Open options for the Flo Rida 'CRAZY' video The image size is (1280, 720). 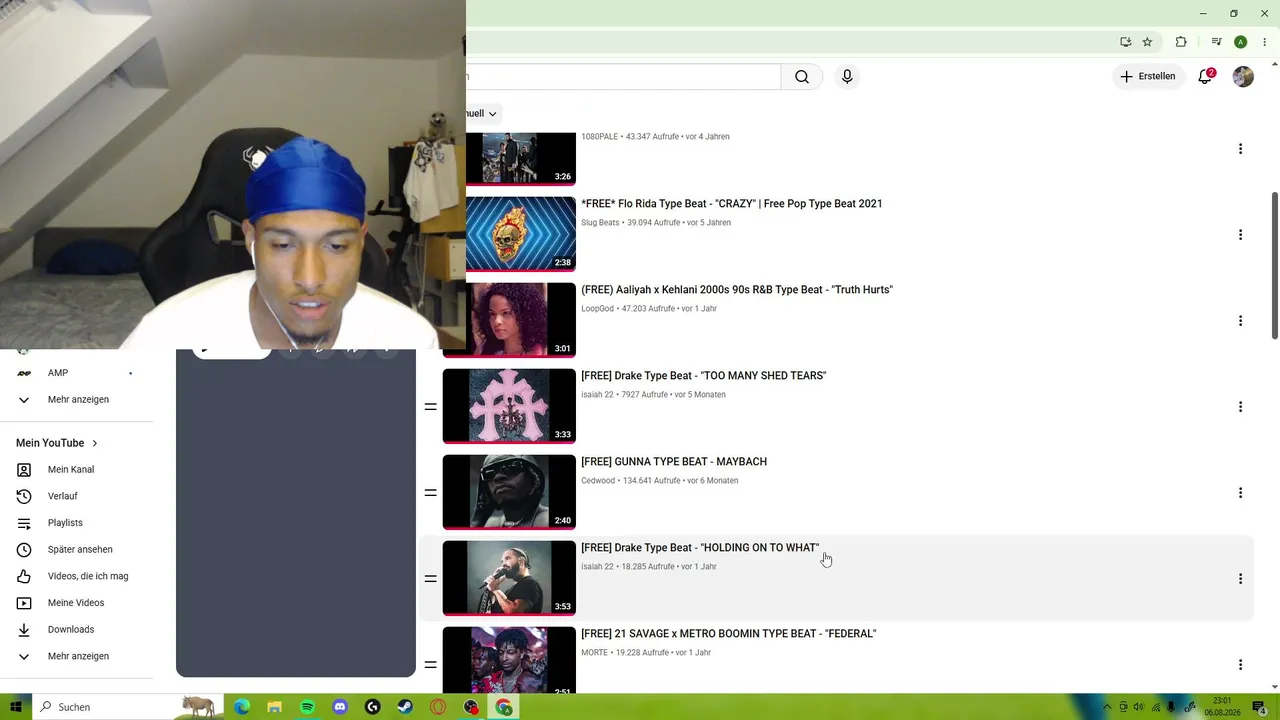(x=1240, y=235)
